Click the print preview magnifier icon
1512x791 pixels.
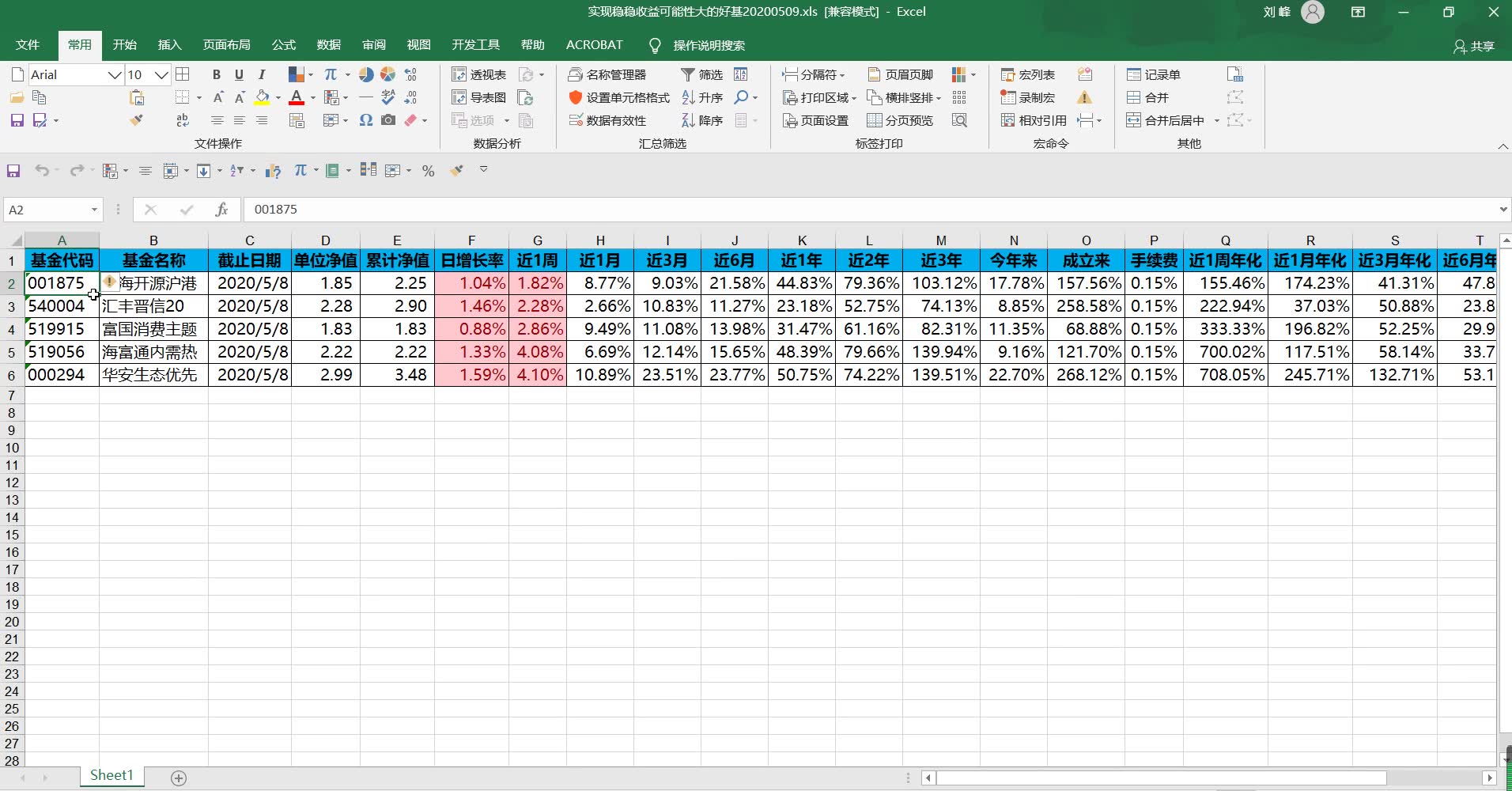pos(959,120)
